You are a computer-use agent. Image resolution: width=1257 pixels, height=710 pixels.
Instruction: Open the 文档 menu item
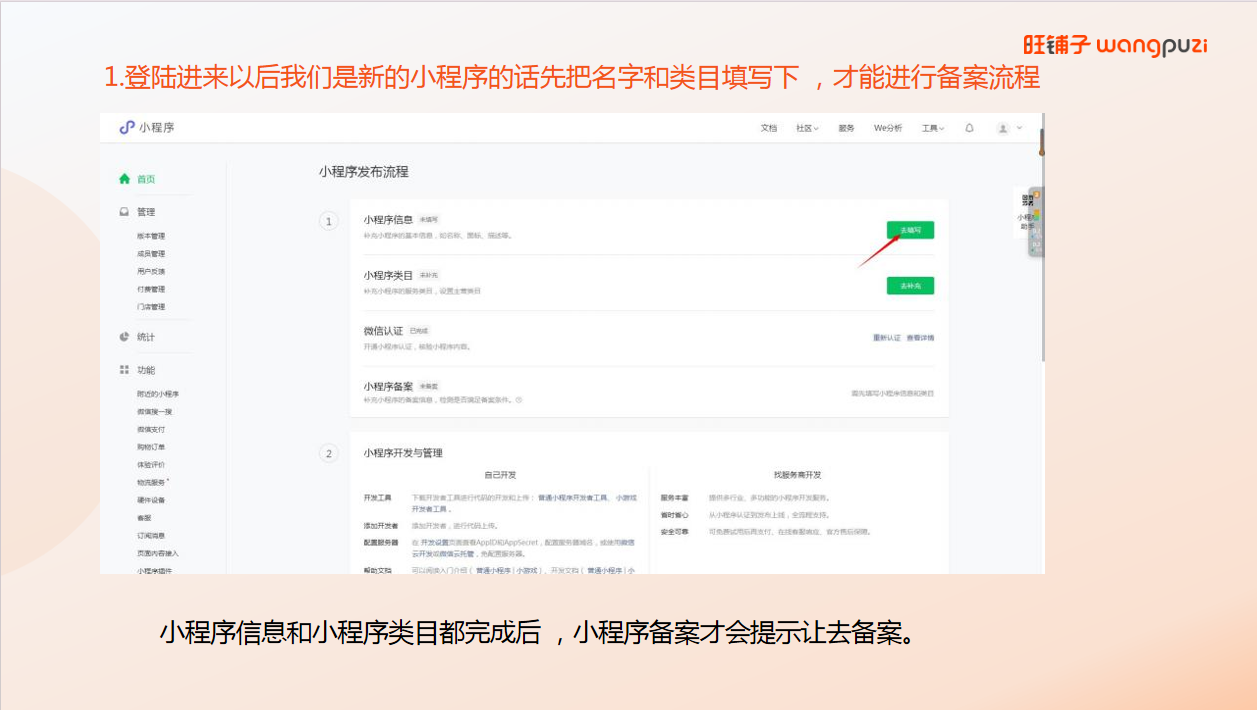click(768, 128)
